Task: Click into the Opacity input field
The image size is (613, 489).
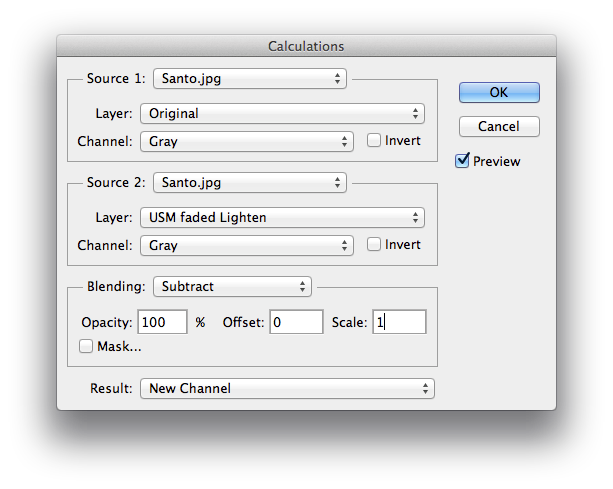Action: coord(162,322)
